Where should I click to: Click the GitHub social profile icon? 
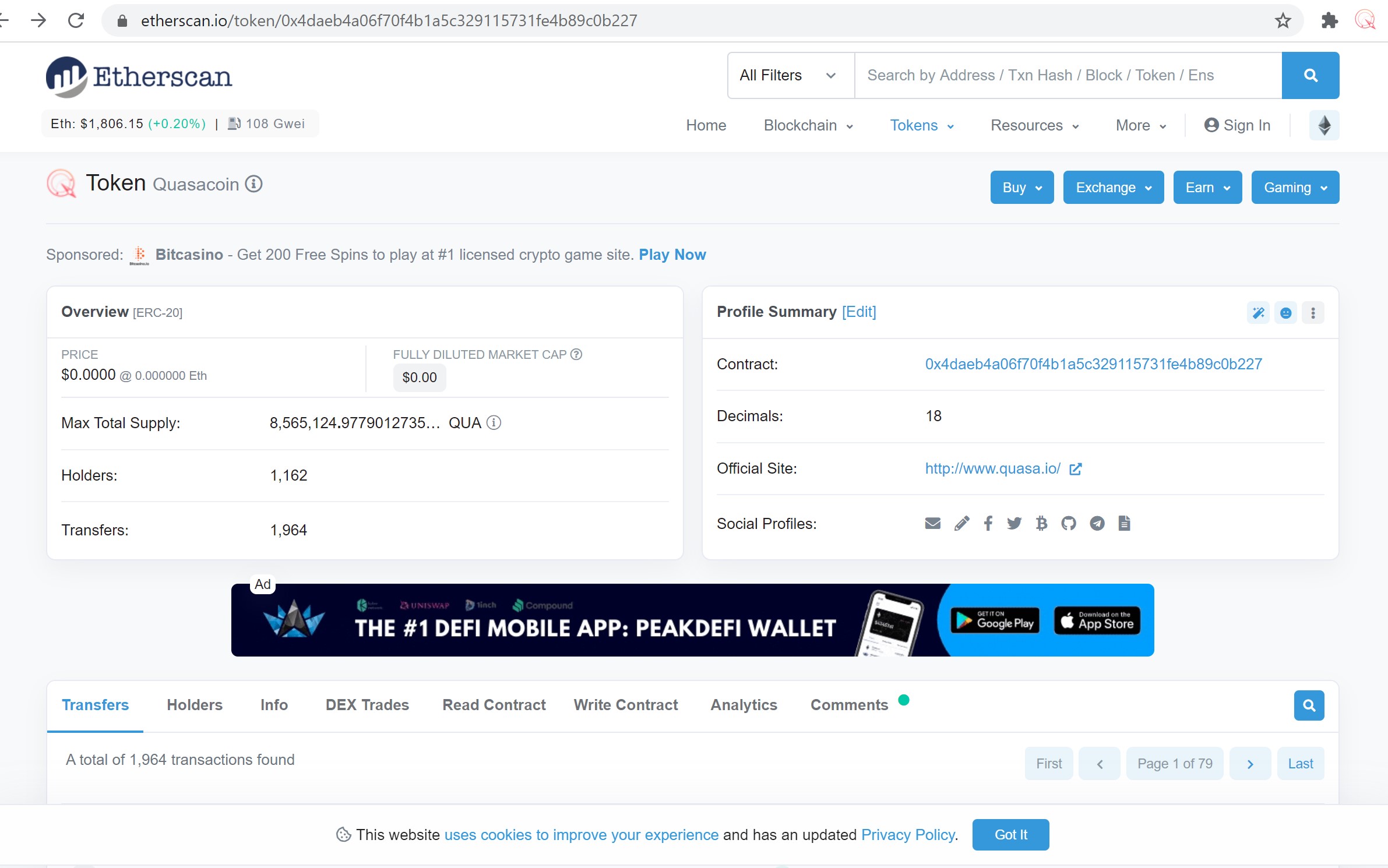point(1068,523)
